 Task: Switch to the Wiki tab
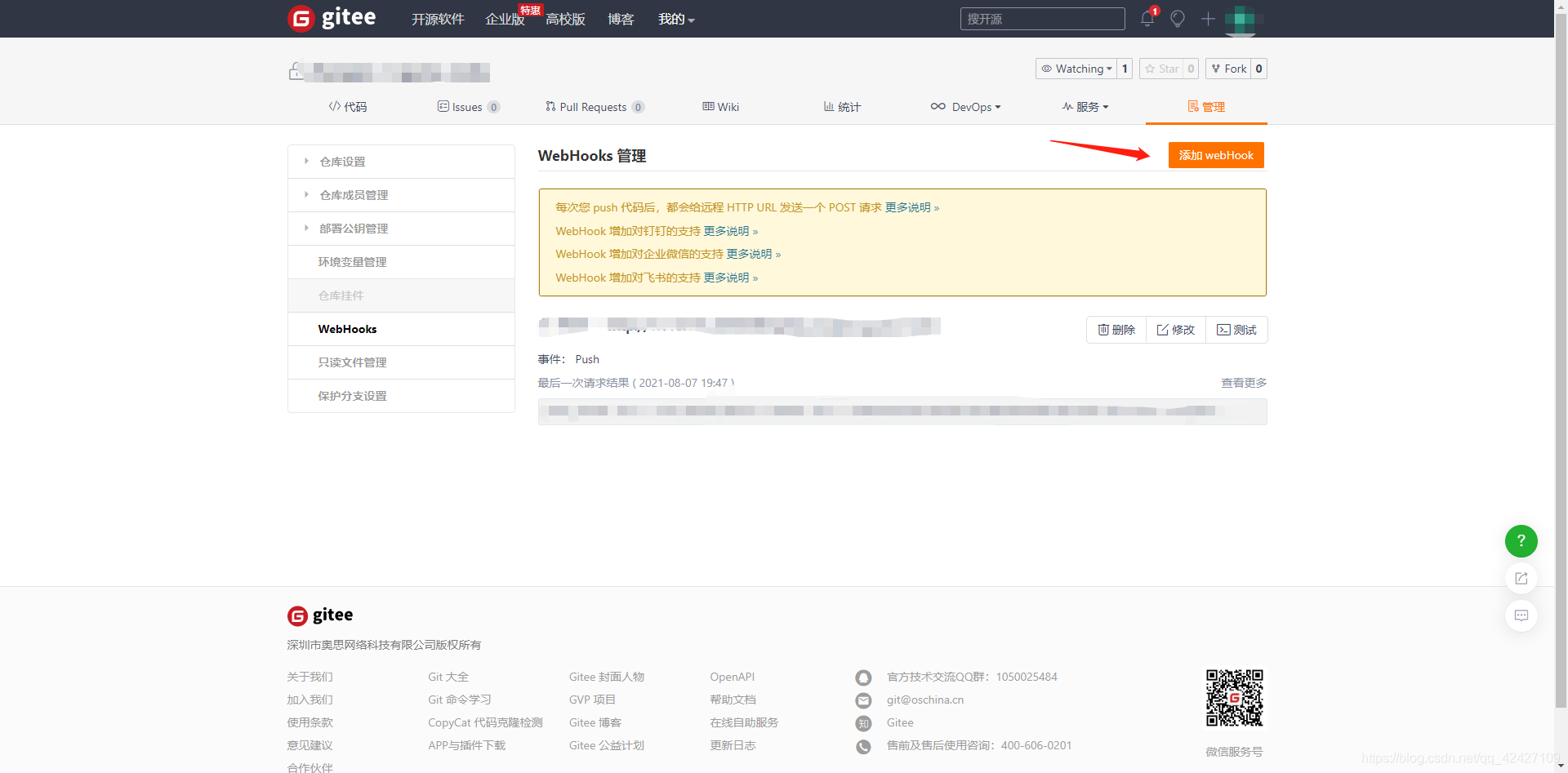pos(720,107)
